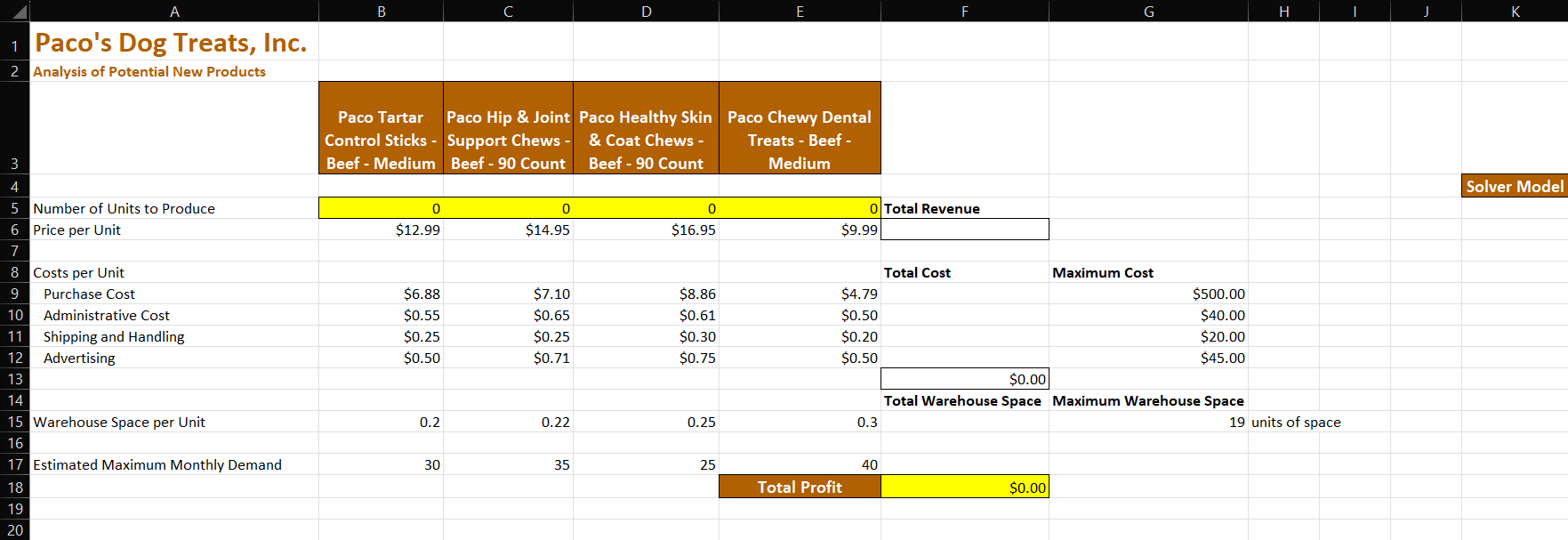
Task: Select row 13 header
Action: (x=15, y=379)
